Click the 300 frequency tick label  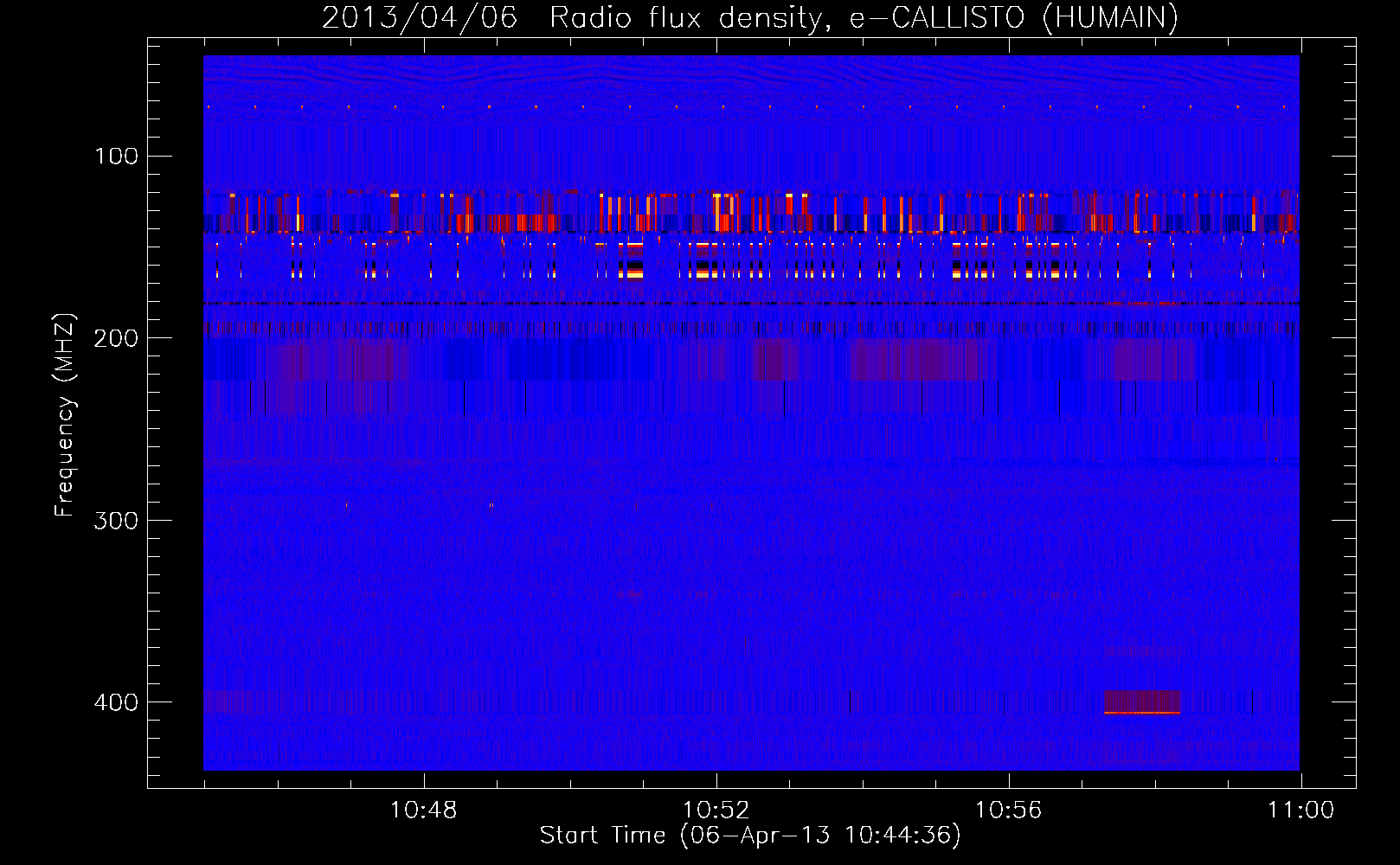[116, 521]
